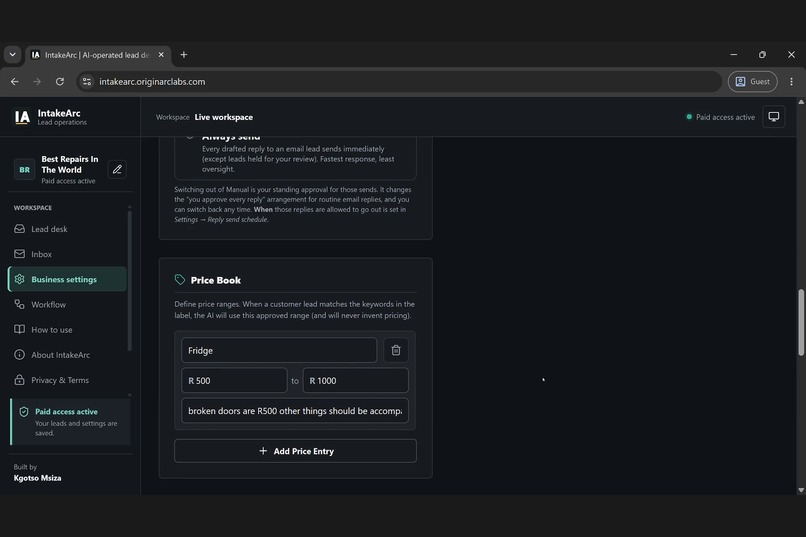Screen dimensions: 806x537
Task: Click the WORKSPACE section label
Action: 33,208
